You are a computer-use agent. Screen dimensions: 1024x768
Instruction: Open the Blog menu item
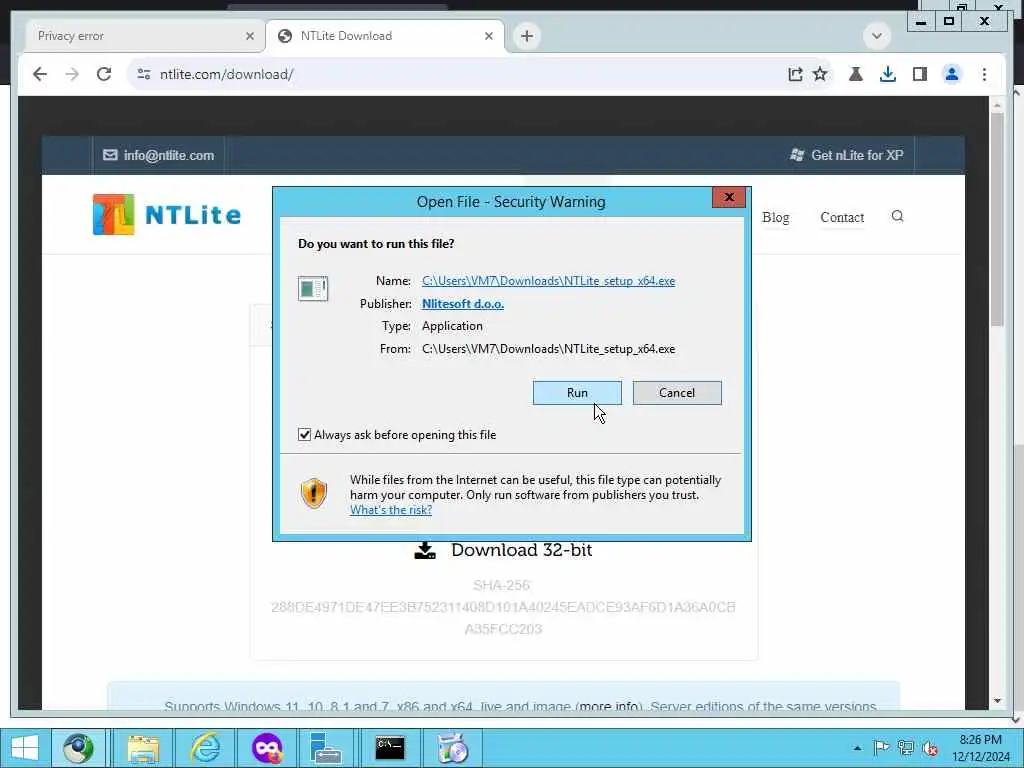(775, 217)
